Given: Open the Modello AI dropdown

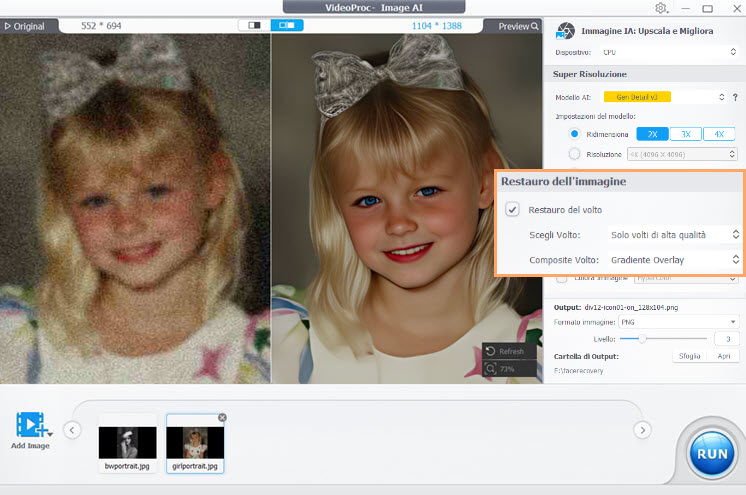Looking at the screenshot, I should coord(665,97).
